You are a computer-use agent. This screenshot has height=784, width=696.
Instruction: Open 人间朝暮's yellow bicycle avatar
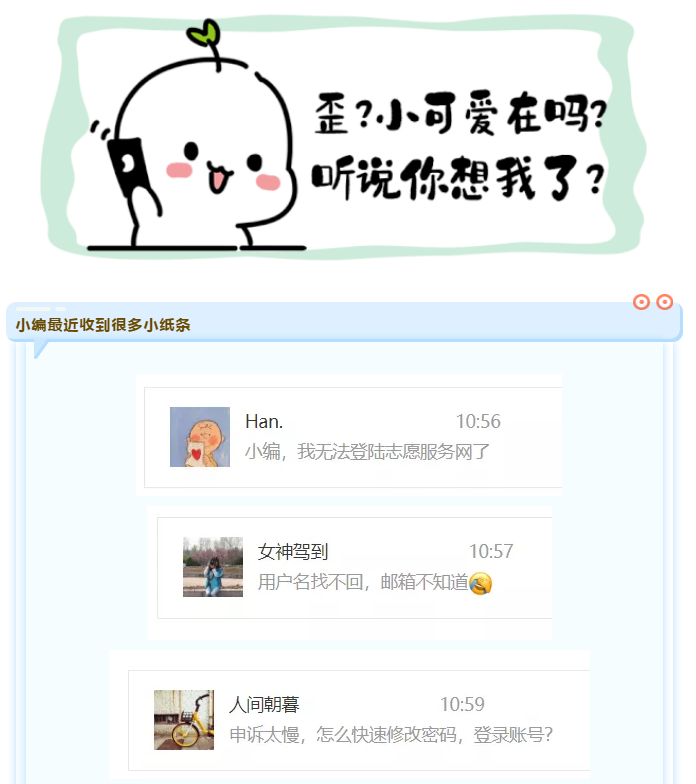pos(184,720)
